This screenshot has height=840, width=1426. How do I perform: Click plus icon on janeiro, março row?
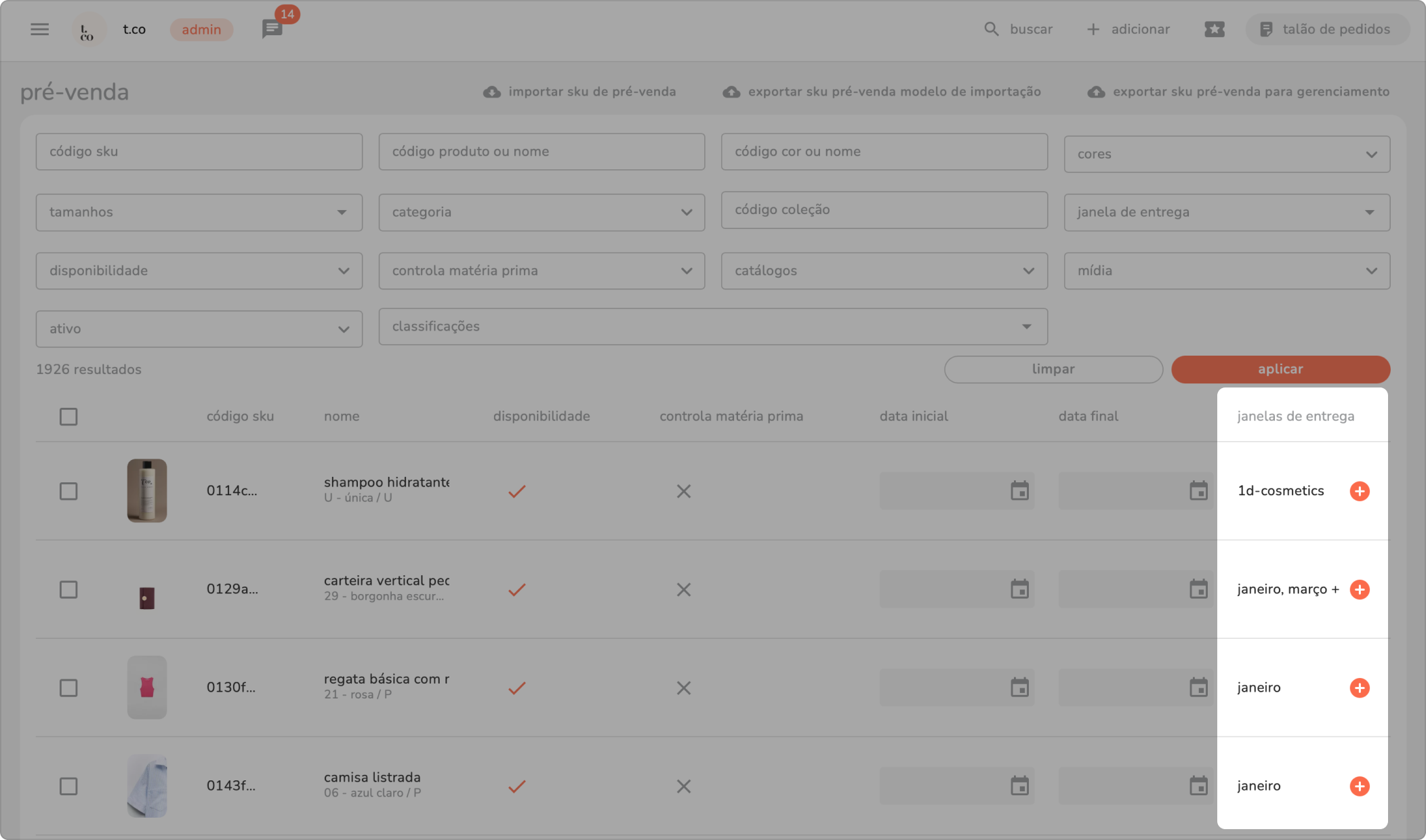[x=1359, y=589]
